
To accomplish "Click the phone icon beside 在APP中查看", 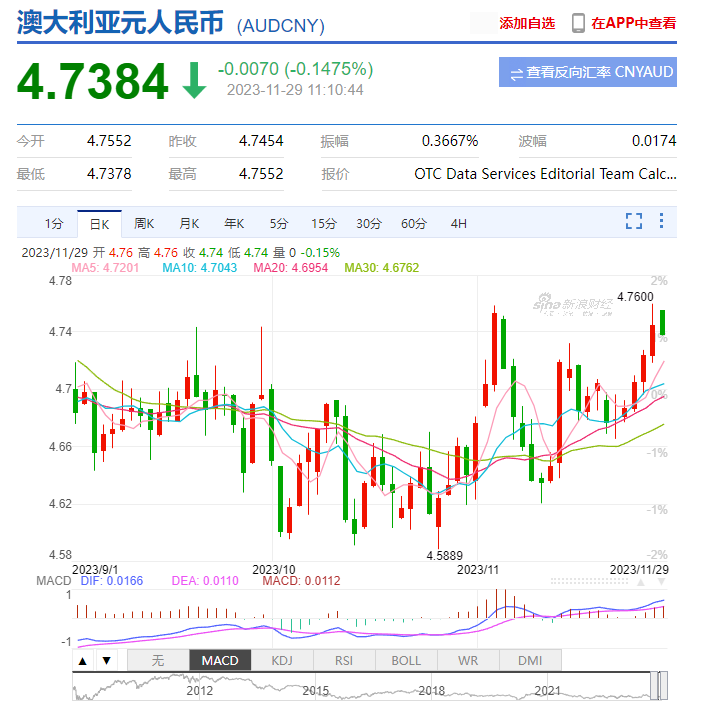I will click(578, 23).
